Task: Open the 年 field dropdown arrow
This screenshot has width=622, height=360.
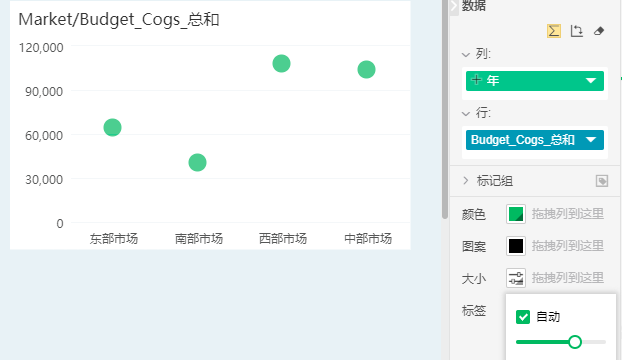Action: point(591,81)
